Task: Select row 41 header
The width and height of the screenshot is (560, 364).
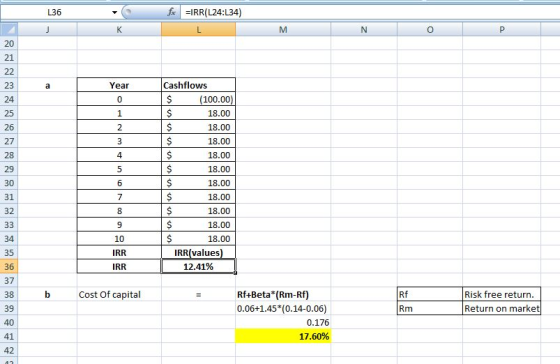Action: [x=9, y=336]
